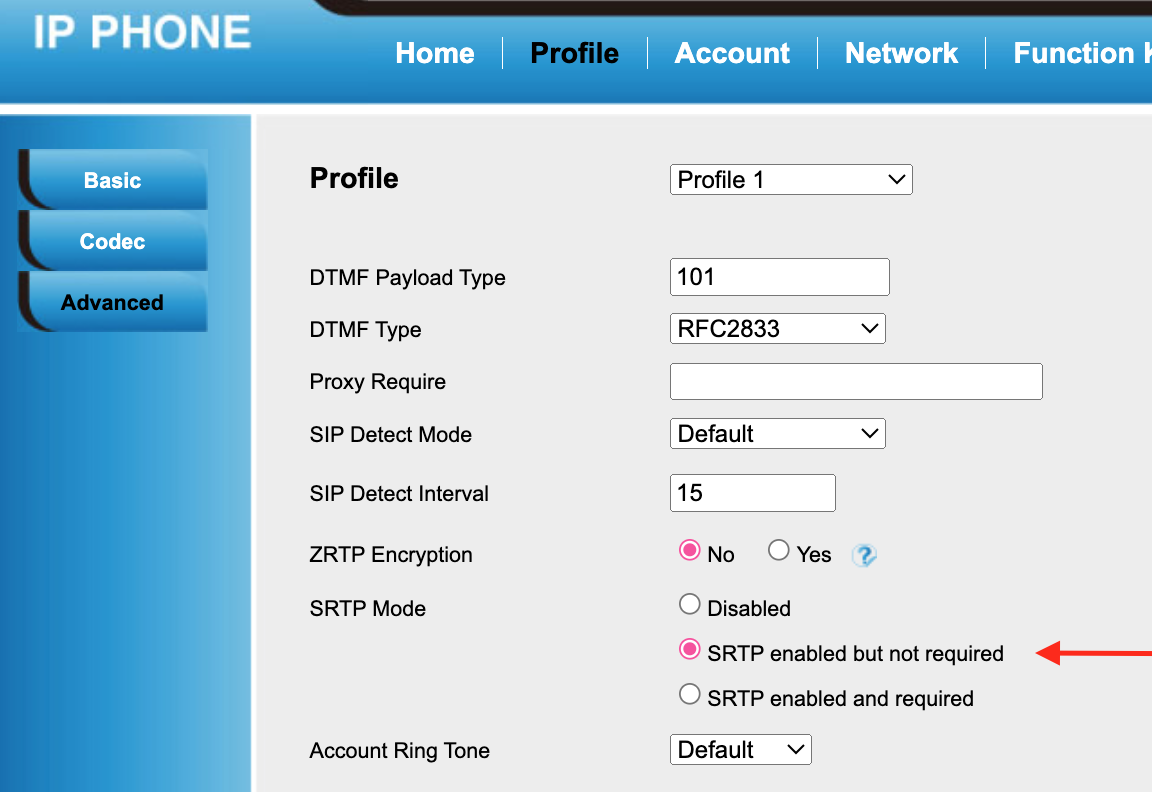Click the ZRTP Encryption help icon
The image size is (1152, 792).
[x=864, y=555]
